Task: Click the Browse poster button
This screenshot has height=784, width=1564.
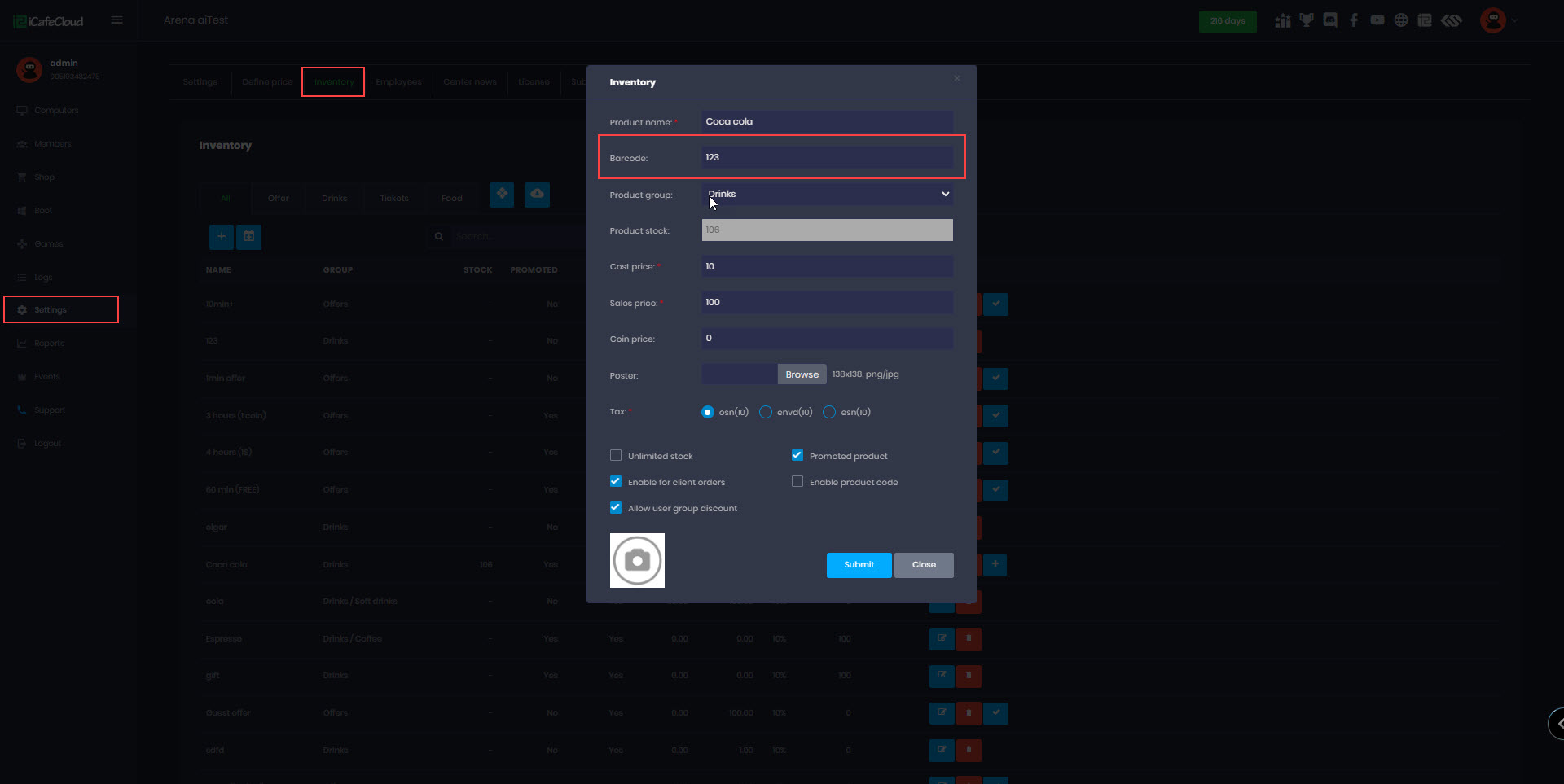Action: [802, 374]
